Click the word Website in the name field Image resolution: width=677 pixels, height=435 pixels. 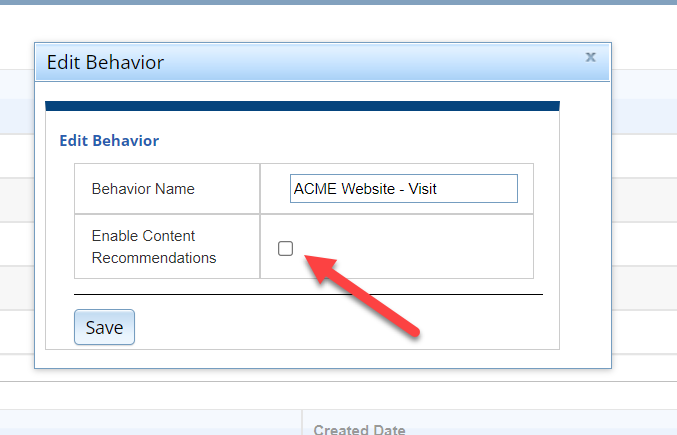click(x=368, y=189)
